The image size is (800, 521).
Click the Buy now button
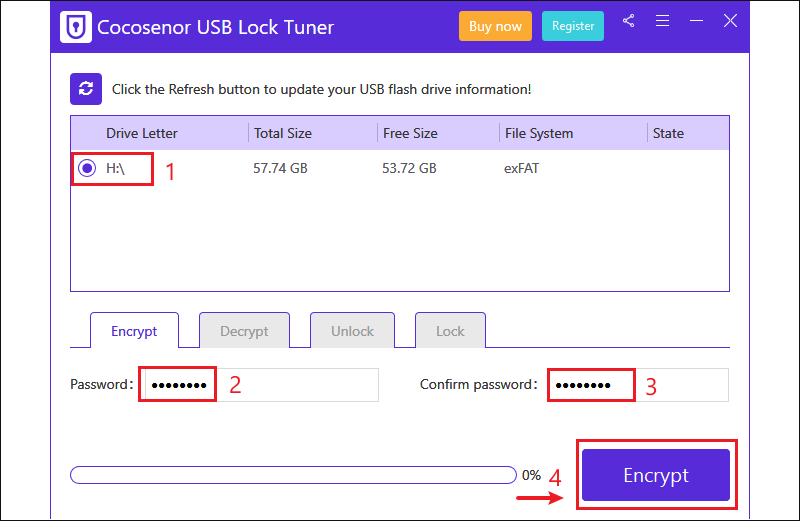click(x=495, y=26)
